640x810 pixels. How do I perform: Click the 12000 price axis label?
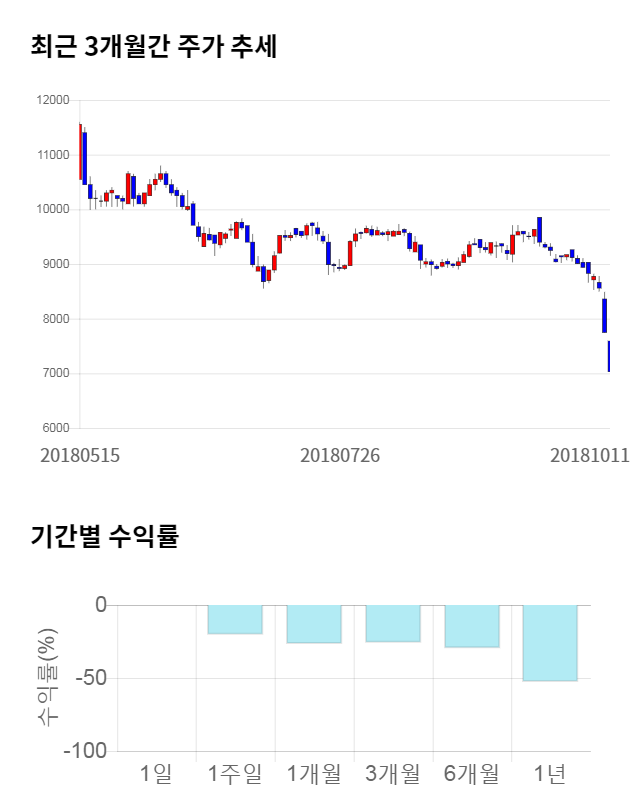pyautogui.click(x=51, y=100)
